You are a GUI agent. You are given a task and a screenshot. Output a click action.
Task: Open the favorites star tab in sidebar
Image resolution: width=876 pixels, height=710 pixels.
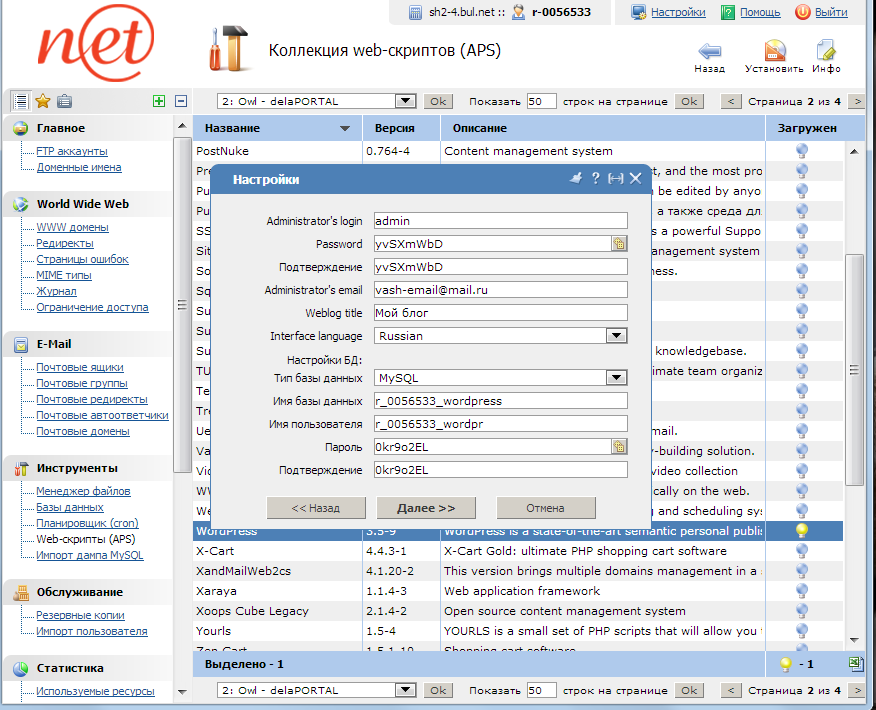pyautogui.click(x=42, y=101)
